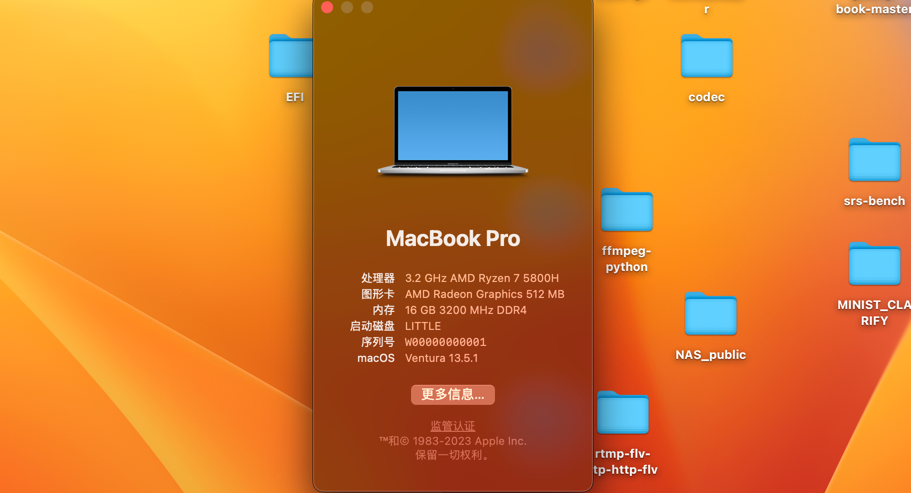Click the 更多信息... button
Screen dimensions: 911x493
(453, 395)
